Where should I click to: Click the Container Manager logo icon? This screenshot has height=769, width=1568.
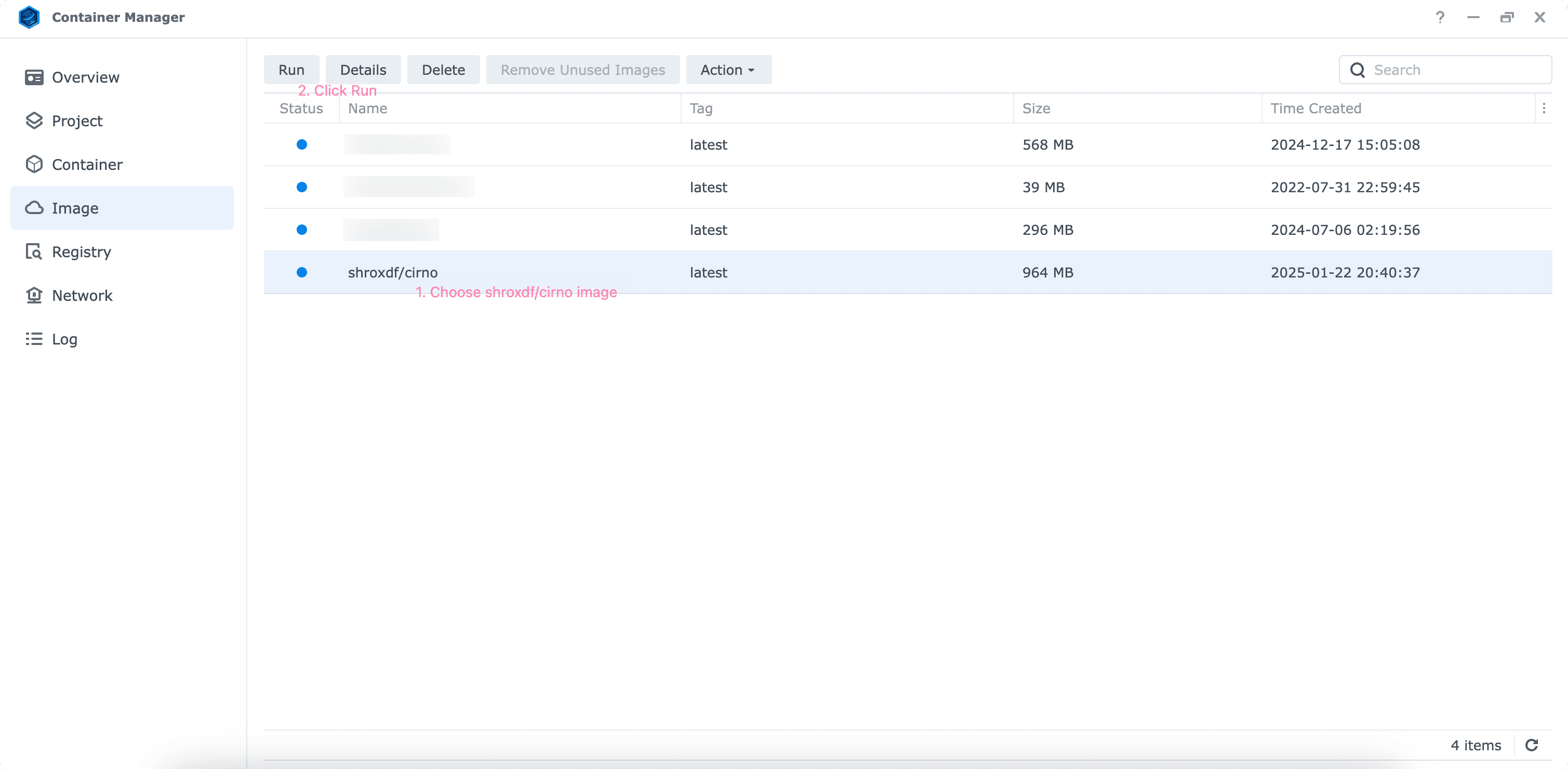click(29, 17)
